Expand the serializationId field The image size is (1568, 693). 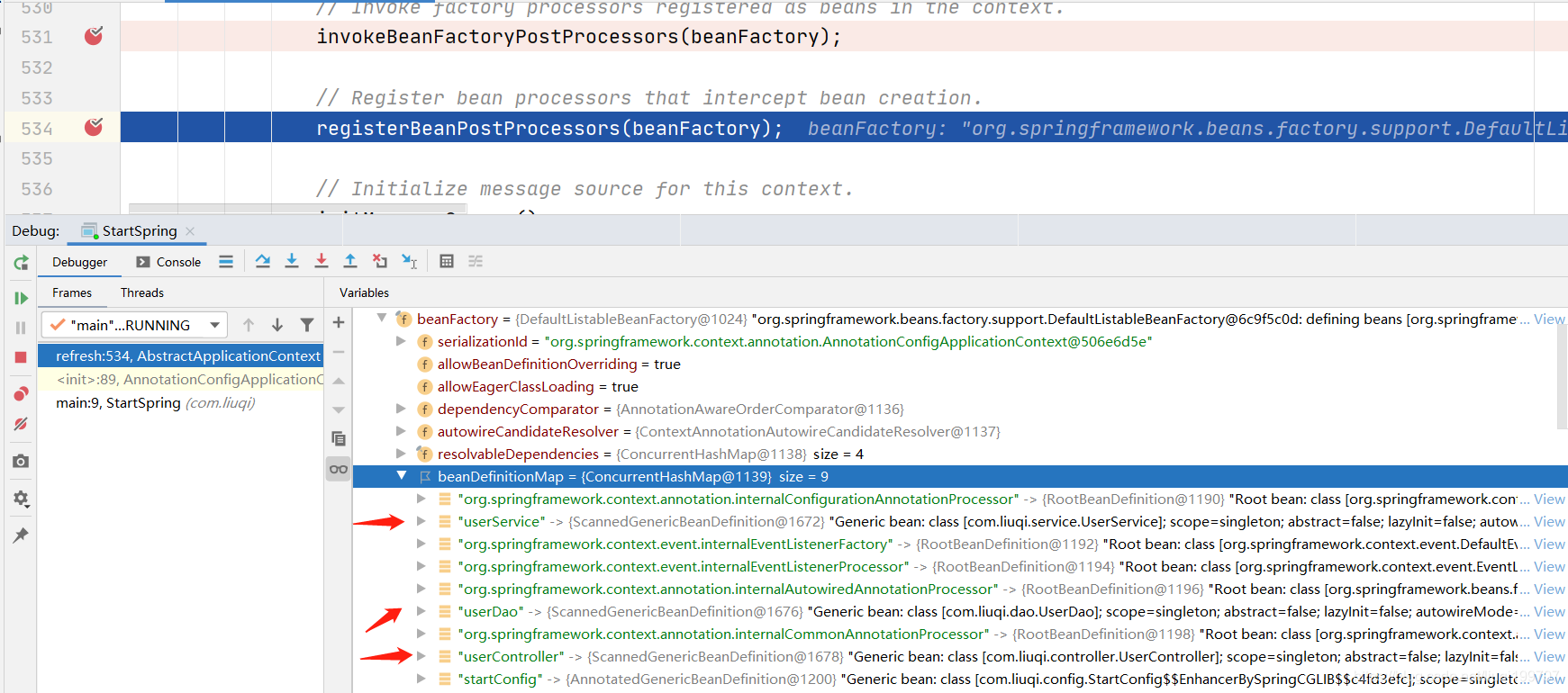[x=402, y=341]
